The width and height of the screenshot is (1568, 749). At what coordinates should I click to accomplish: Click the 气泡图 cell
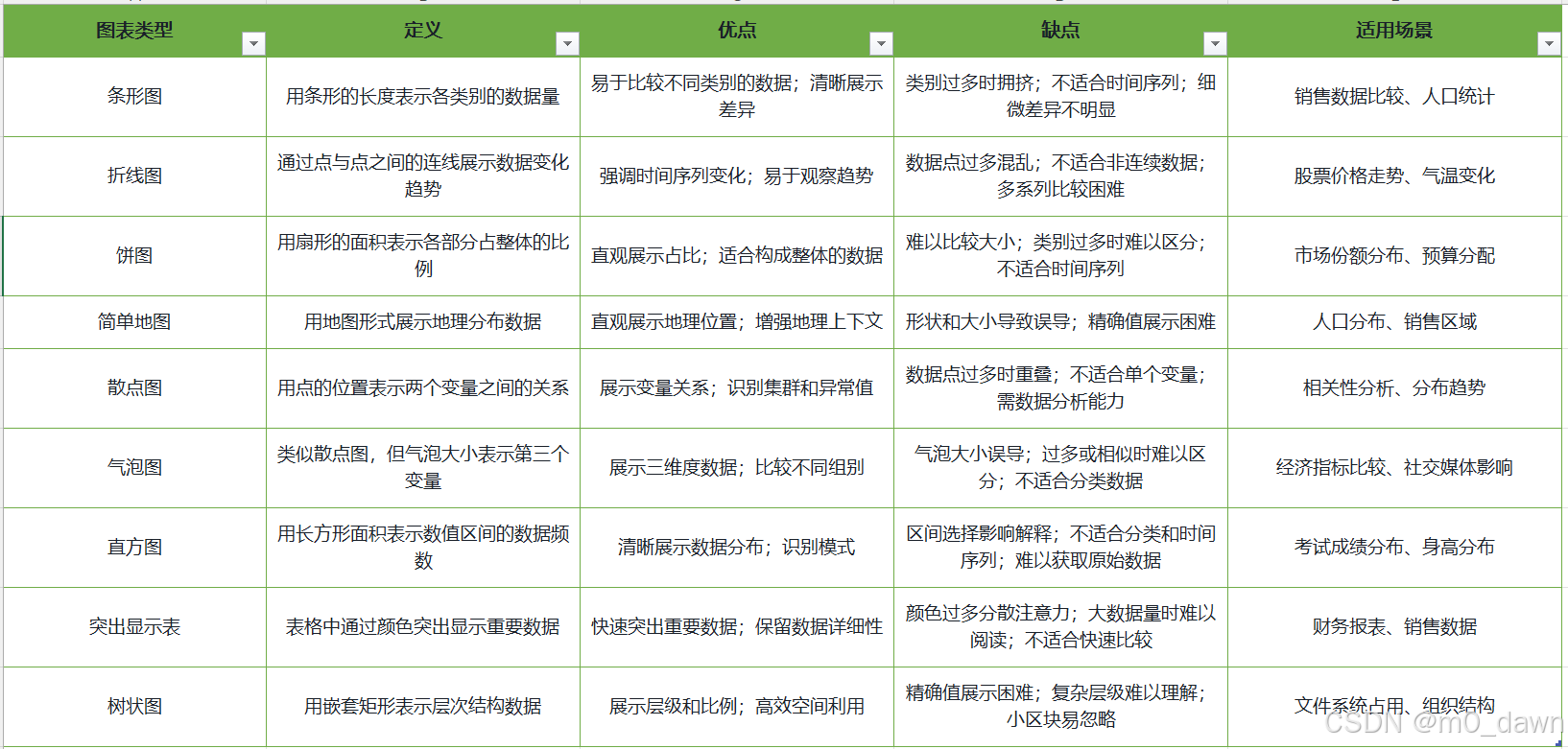tap(134, 468)
